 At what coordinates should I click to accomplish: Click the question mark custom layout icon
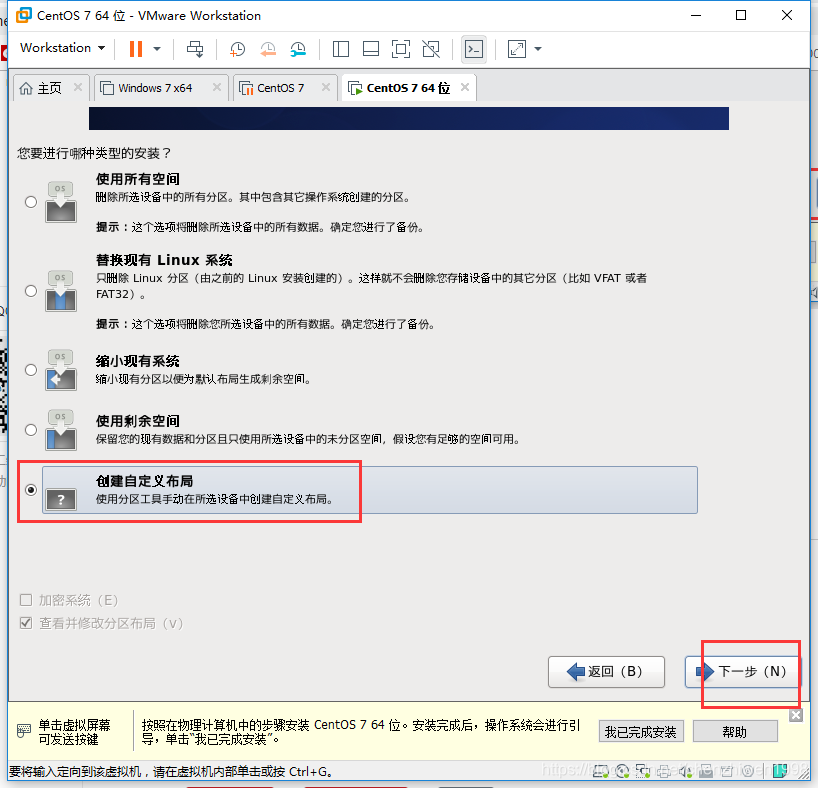coord(61,498)
